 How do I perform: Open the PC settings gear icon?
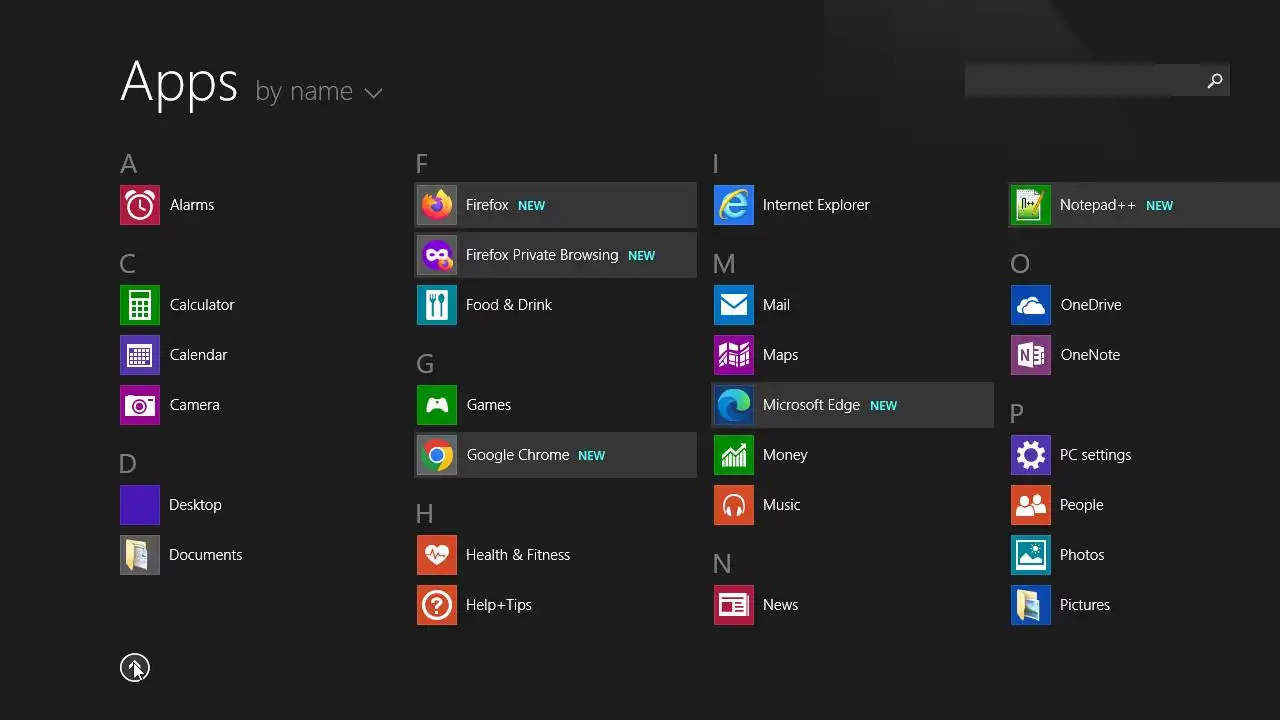pyautogui.click(x=1031, y=455)
